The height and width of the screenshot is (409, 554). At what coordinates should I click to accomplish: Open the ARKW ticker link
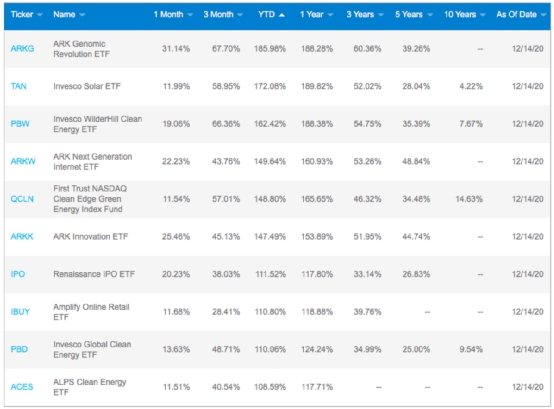point(23,161)
